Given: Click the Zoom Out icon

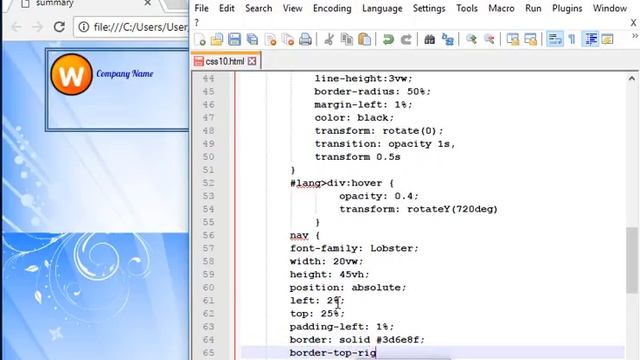Looking at the screenshot, I should point(489,39).
